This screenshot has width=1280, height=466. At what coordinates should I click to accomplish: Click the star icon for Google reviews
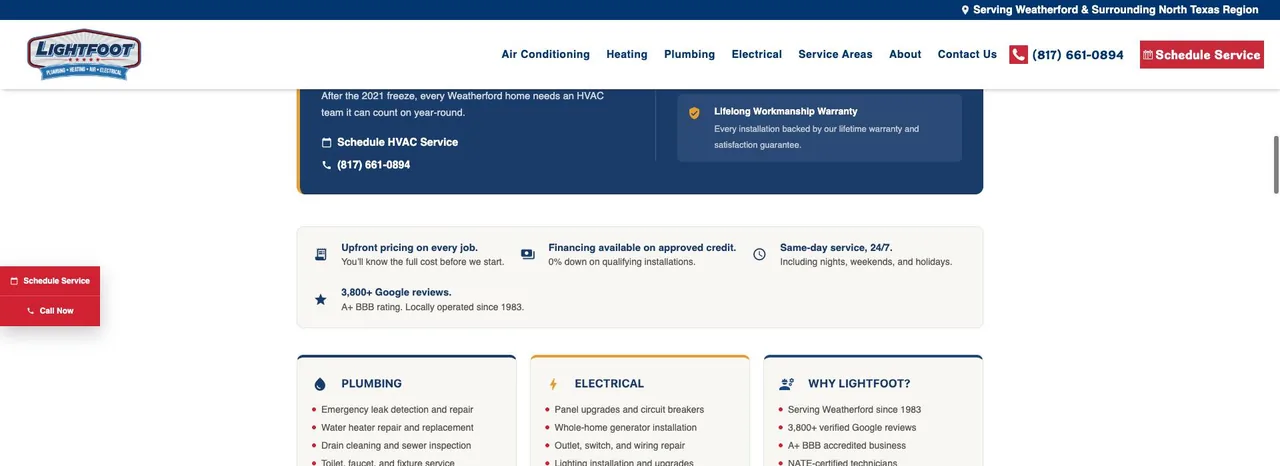[x=321, y=299]
